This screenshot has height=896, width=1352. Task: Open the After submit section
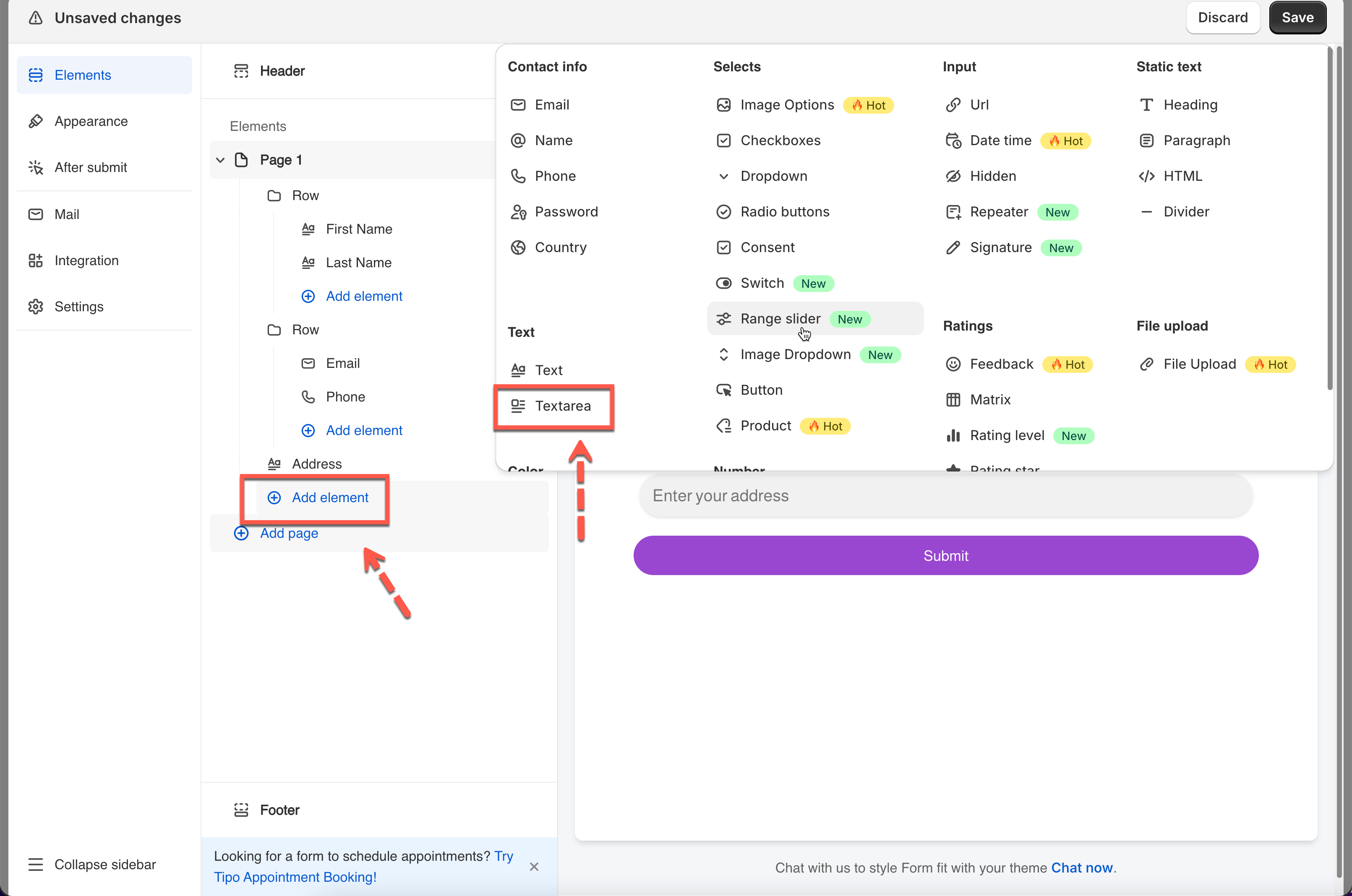(90, 167)
